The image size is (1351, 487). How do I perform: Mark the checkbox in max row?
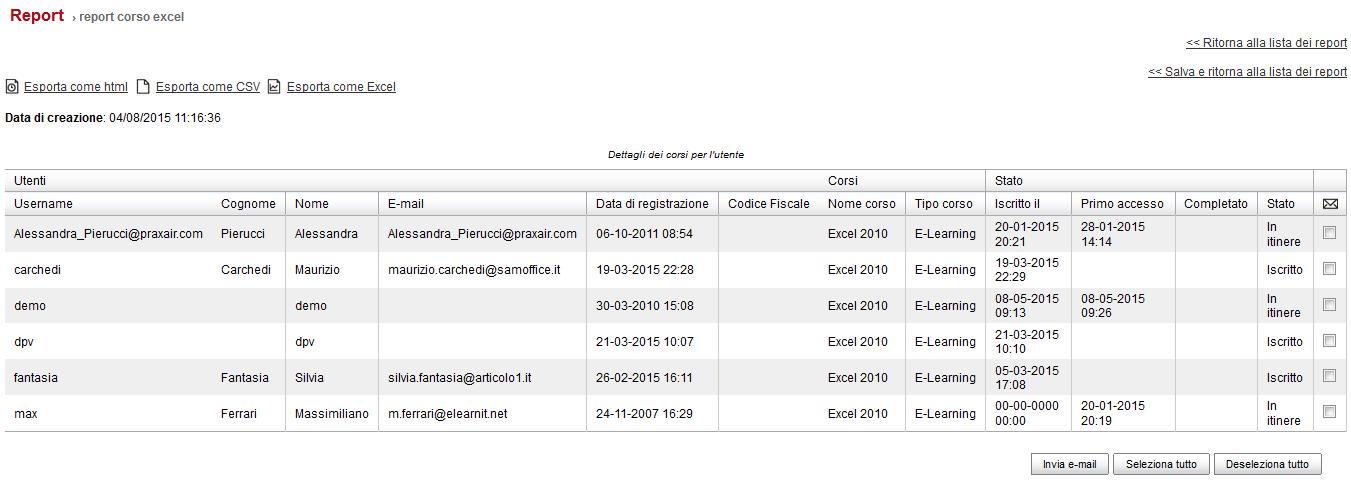coord(1329,412)
